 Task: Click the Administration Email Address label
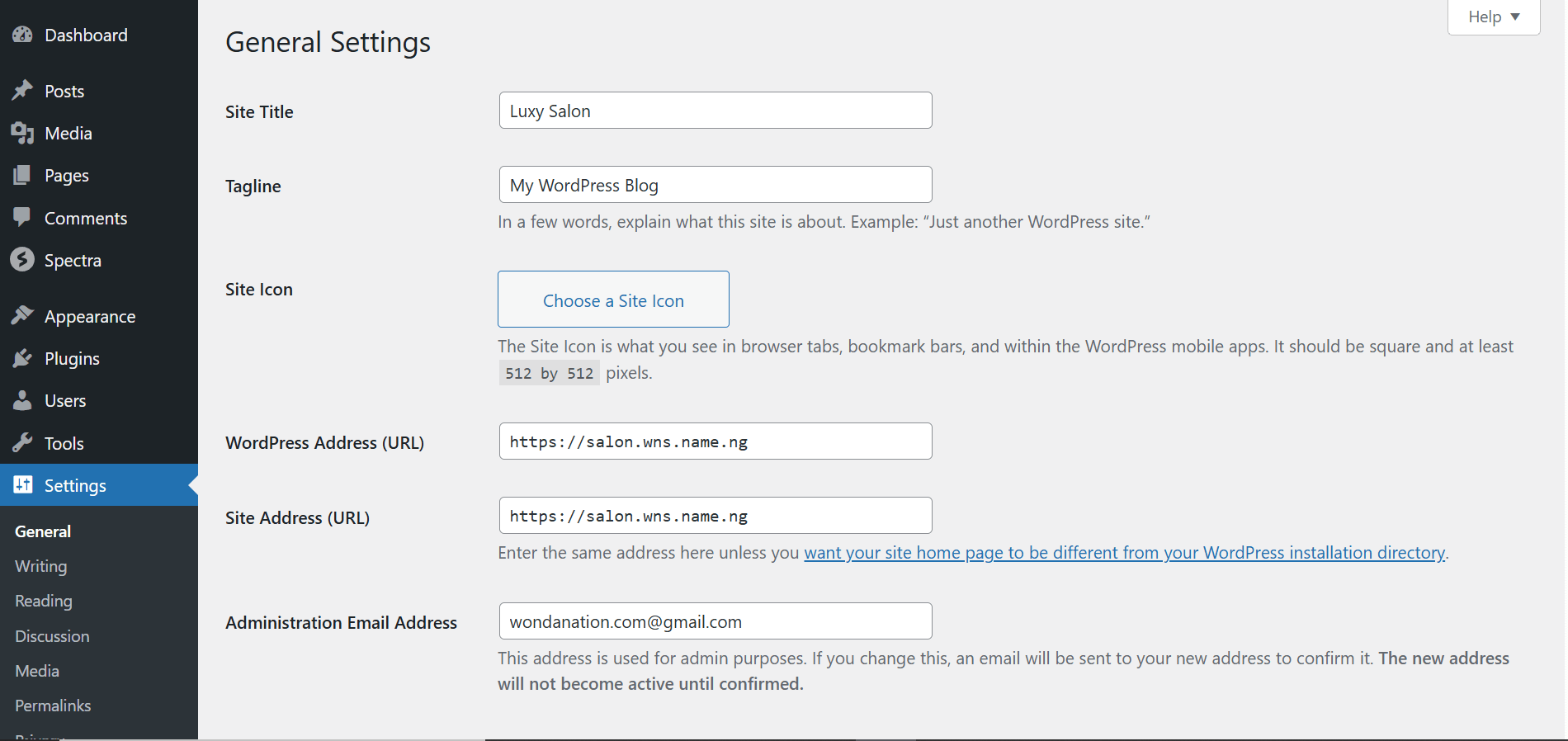click(x=342, y=623)
